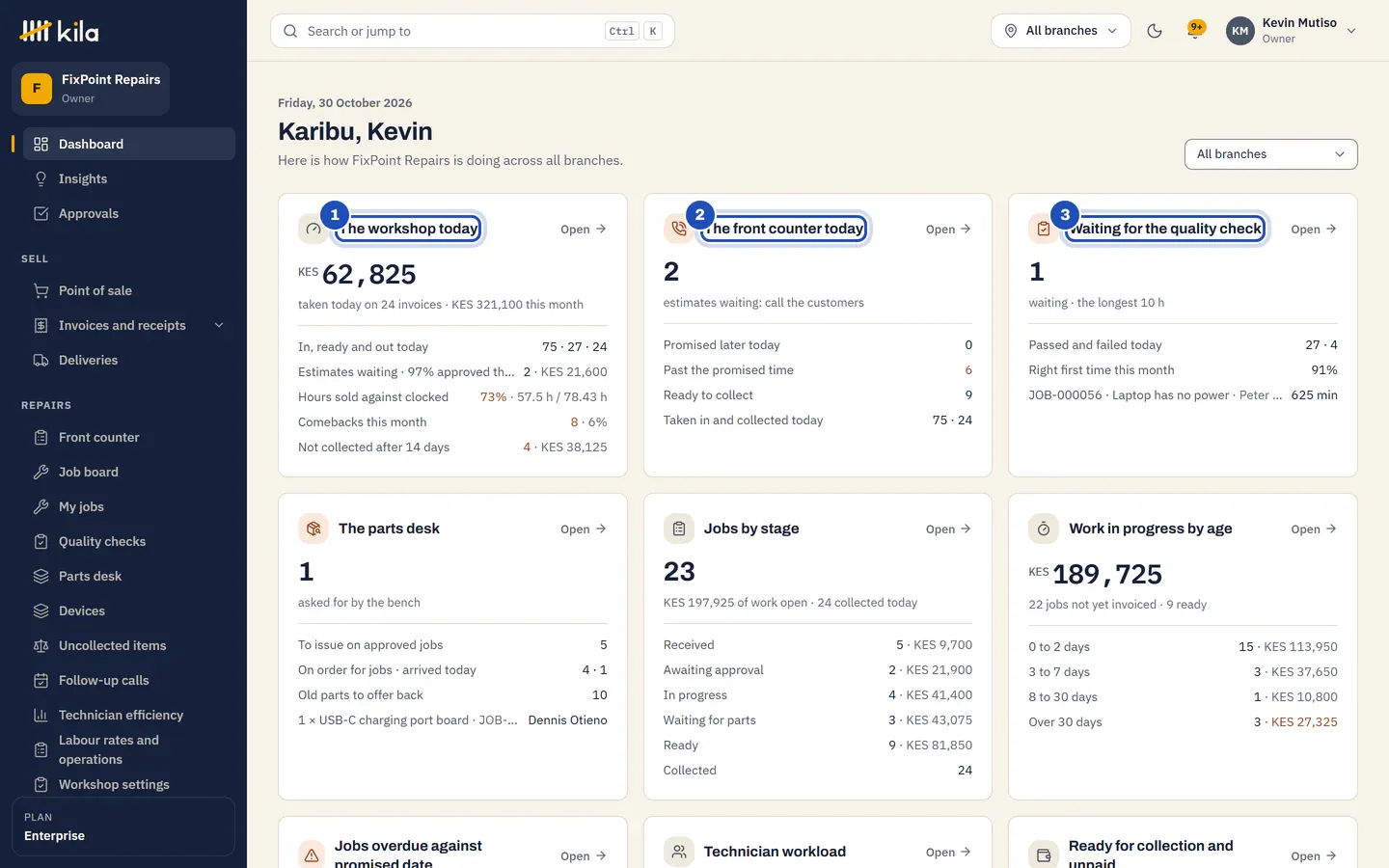Open Front counter page
Viewport: 1389px width, 868px height.
click(x=129, y=437)
